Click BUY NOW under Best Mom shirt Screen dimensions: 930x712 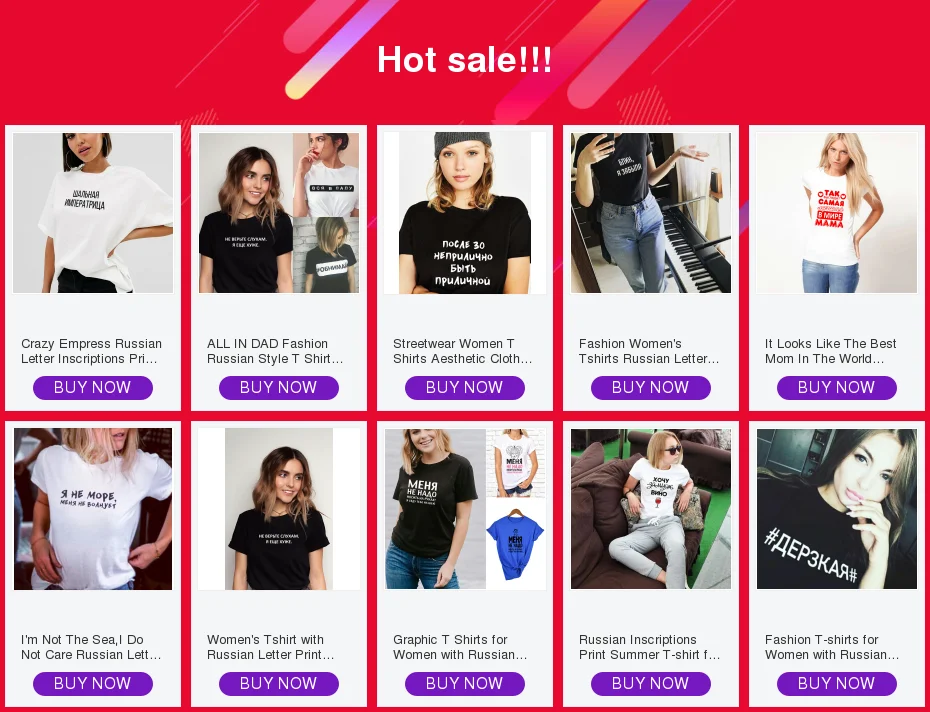tap(837, 387)
